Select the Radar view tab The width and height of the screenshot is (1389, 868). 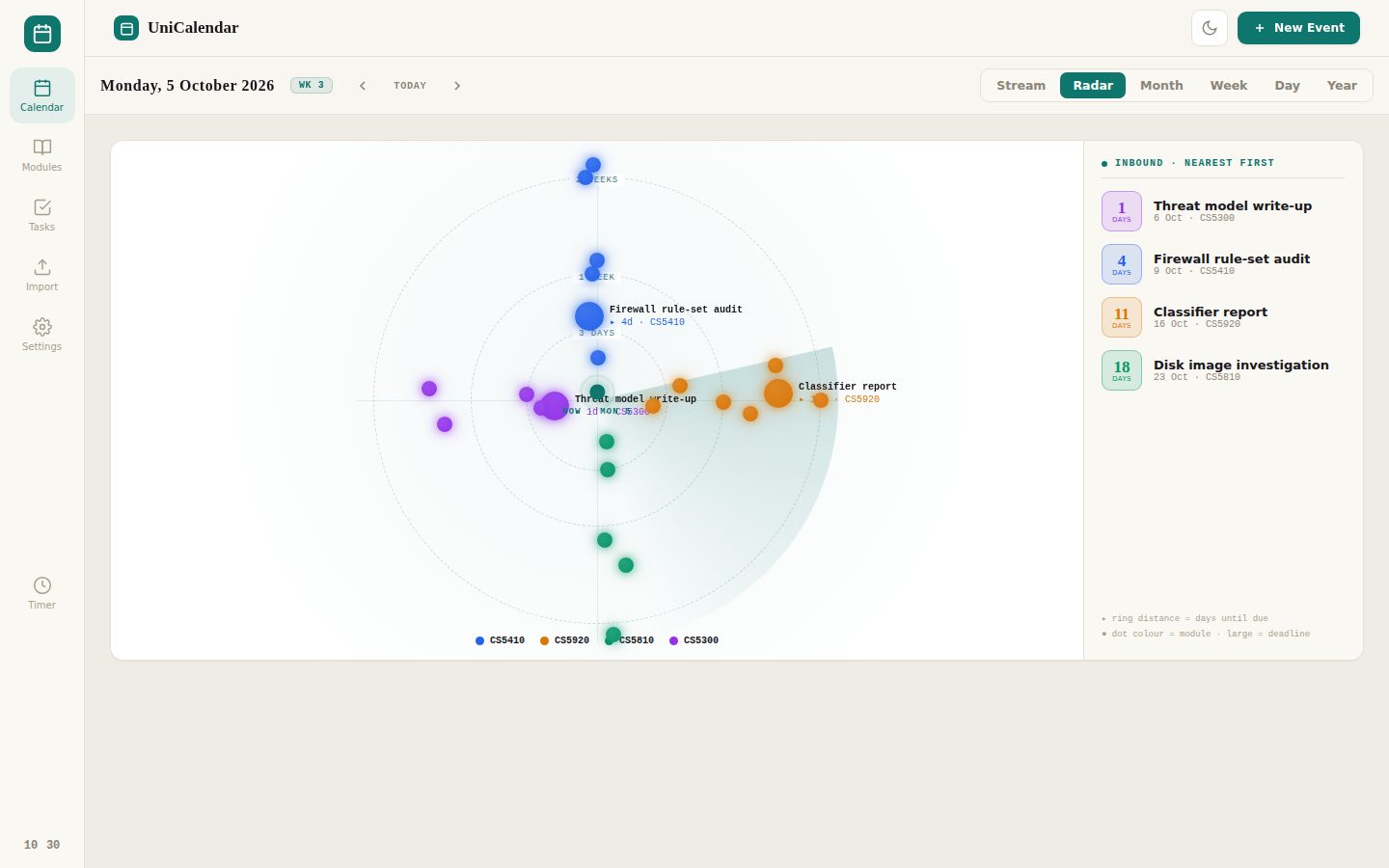(1093, 86)
